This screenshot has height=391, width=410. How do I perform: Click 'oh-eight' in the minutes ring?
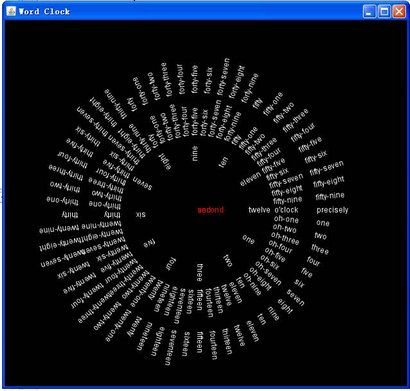pos(261,279)
